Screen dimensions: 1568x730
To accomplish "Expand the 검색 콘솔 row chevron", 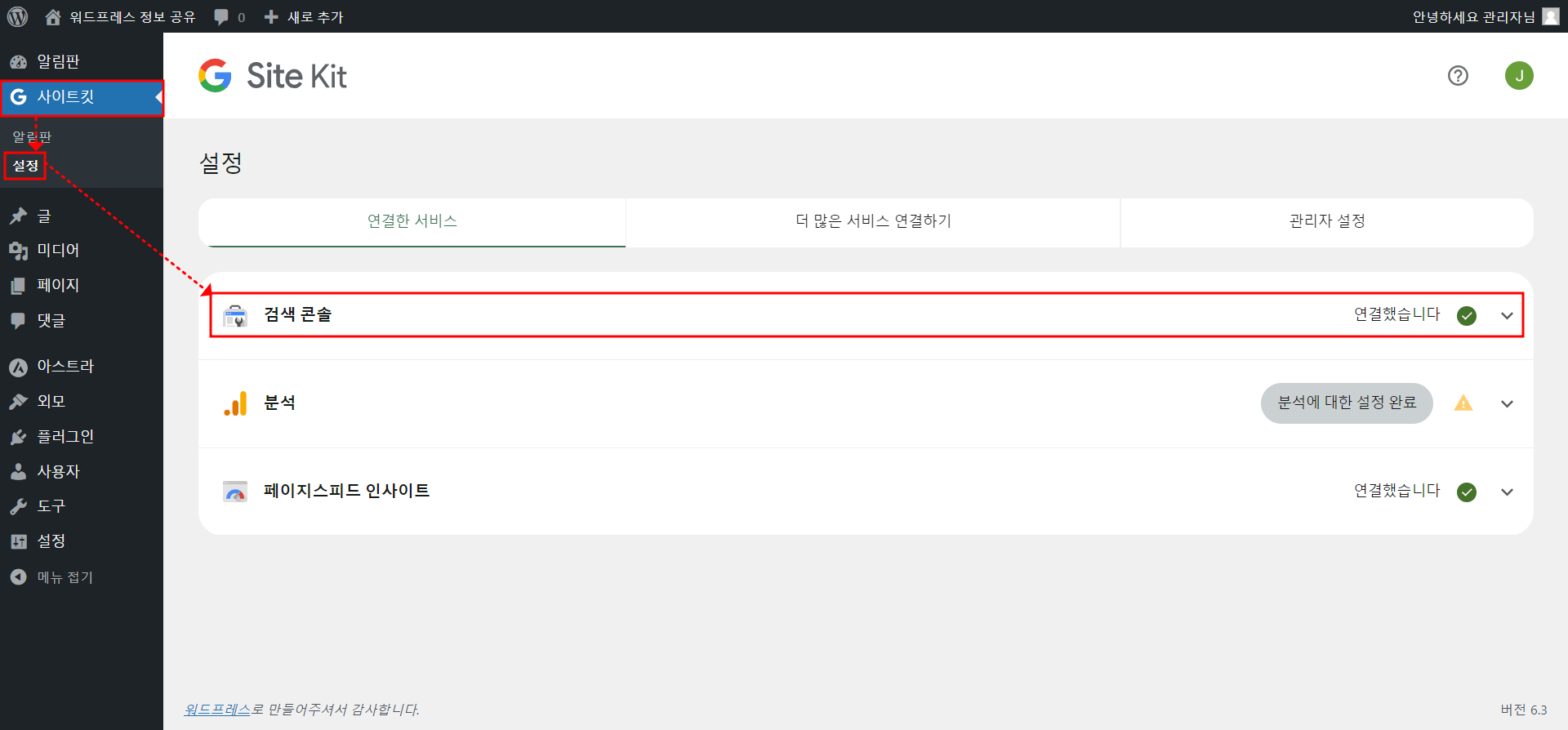I will click(1507, 316).
